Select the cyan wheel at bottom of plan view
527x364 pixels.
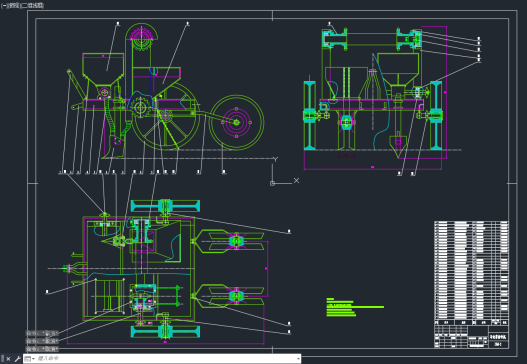coord(165,332)
